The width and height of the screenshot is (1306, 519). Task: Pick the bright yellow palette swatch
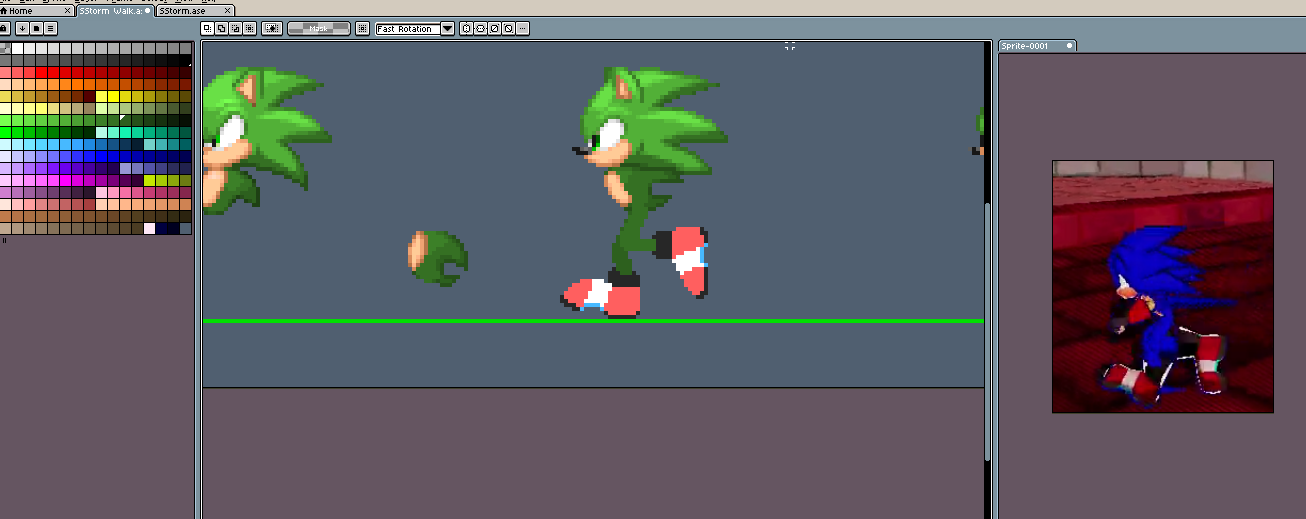pos(114,97)
